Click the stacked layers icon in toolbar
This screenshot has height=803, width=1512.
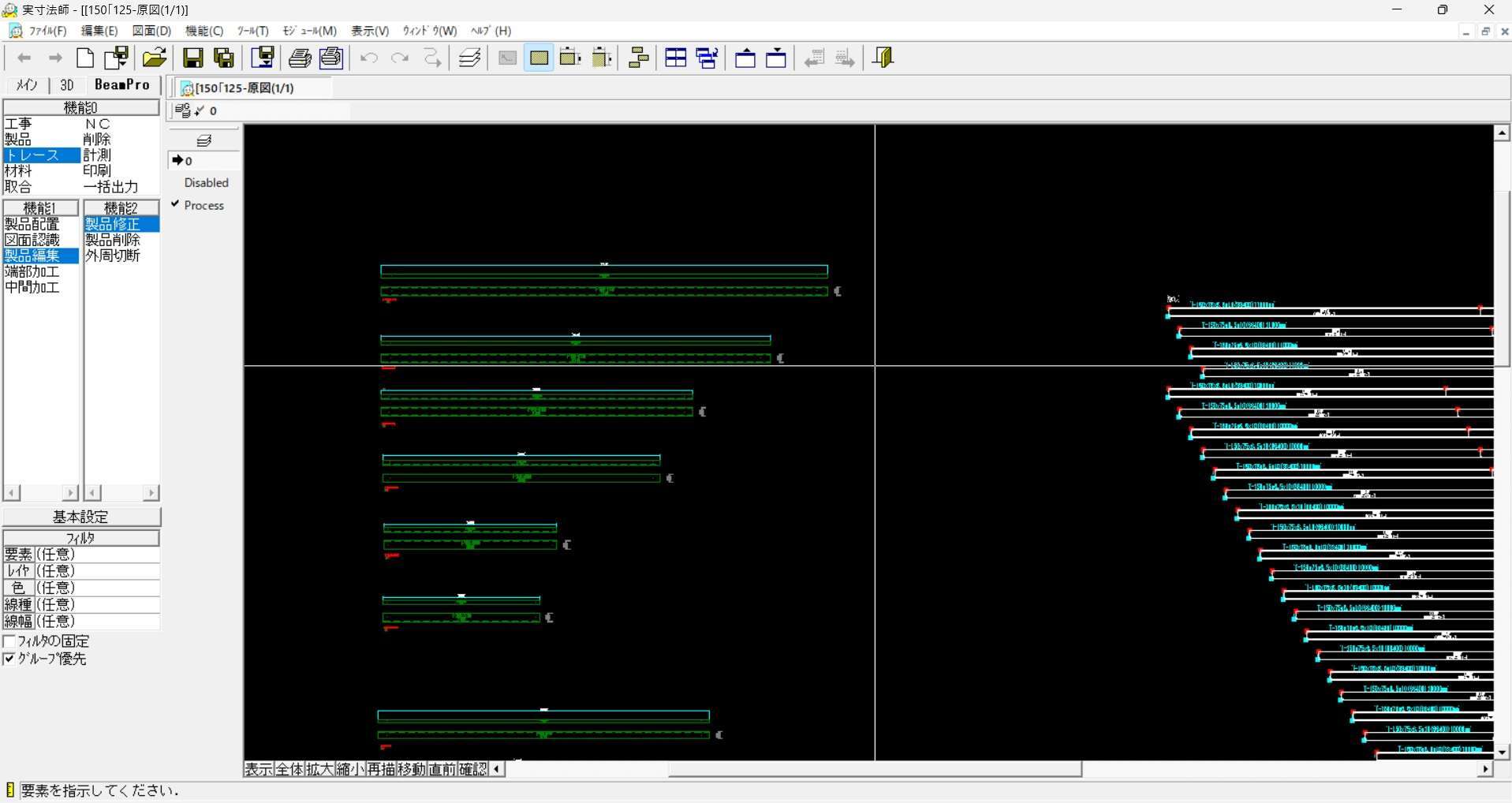pos(470,58)
